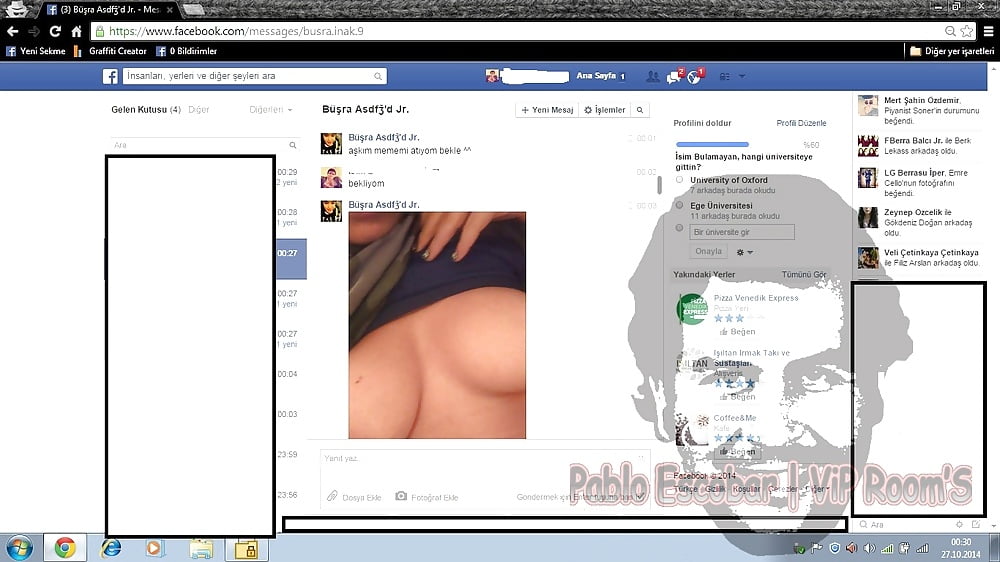Open the globe notifications icon
The image size is (1000, 562).
point(695,77)
